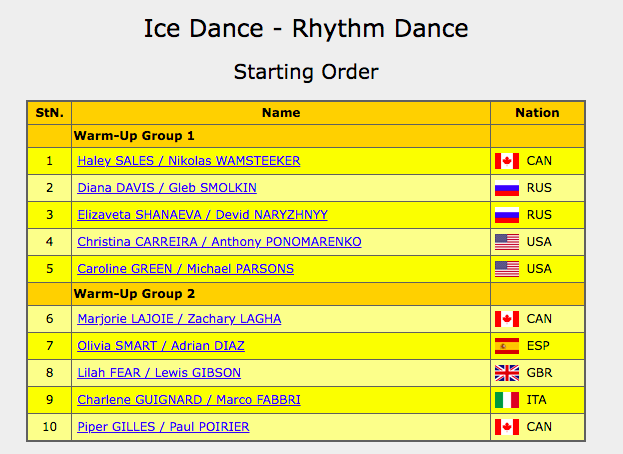Click Spanish flag beside Olivia Smart
This screenshot has height=454, width=623.
(x=507, y=346)
